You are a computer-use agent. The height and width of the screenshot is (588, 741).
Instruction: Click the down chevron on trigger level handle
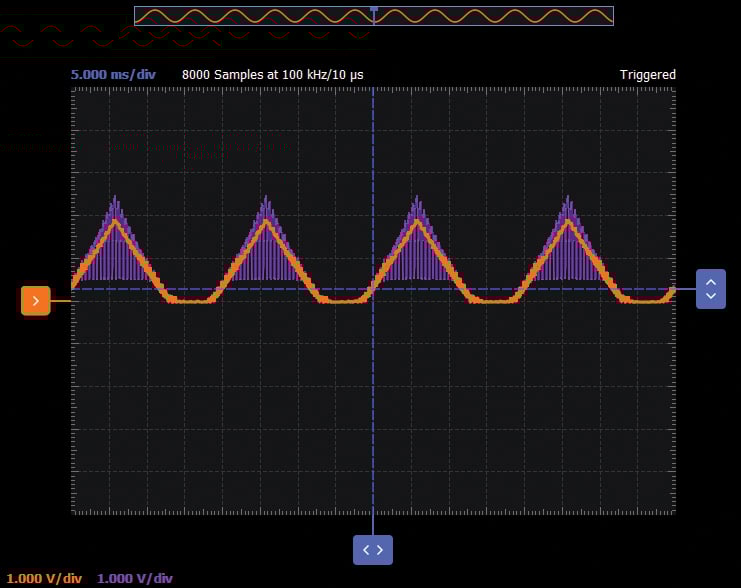click(x=711, y=296)
